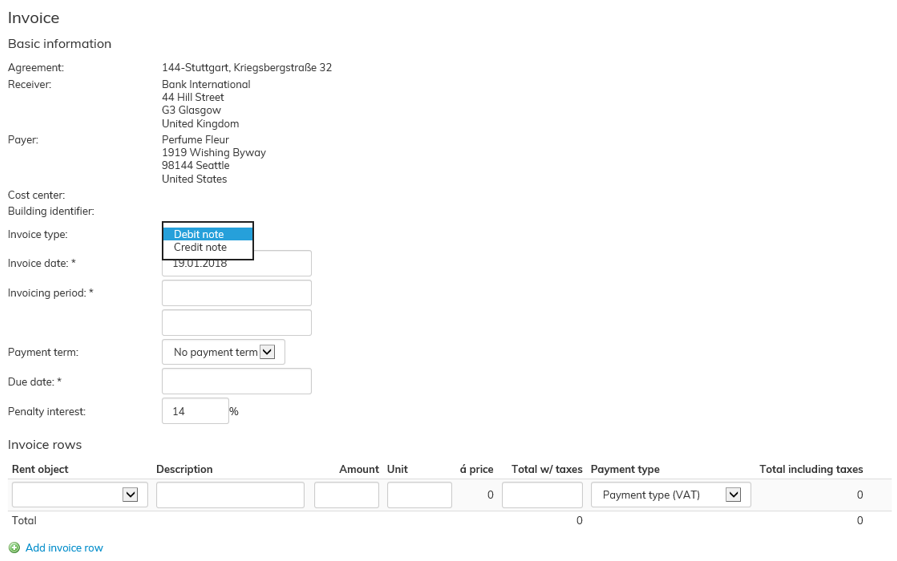Image resolution: width=897 pixels, height=561 pixels.
Task: Click the á price column header
Action: [x=476, y=469]
